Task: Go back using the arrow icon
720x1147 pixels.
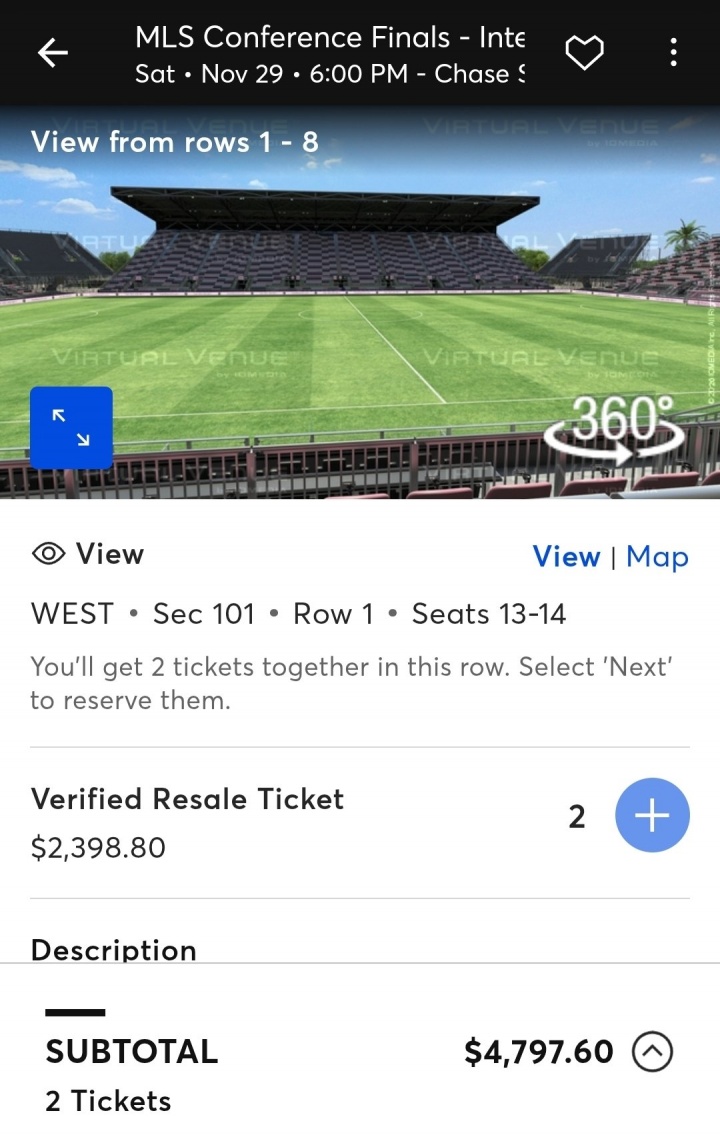Action: pyautogui.click(x=53, y=54)
